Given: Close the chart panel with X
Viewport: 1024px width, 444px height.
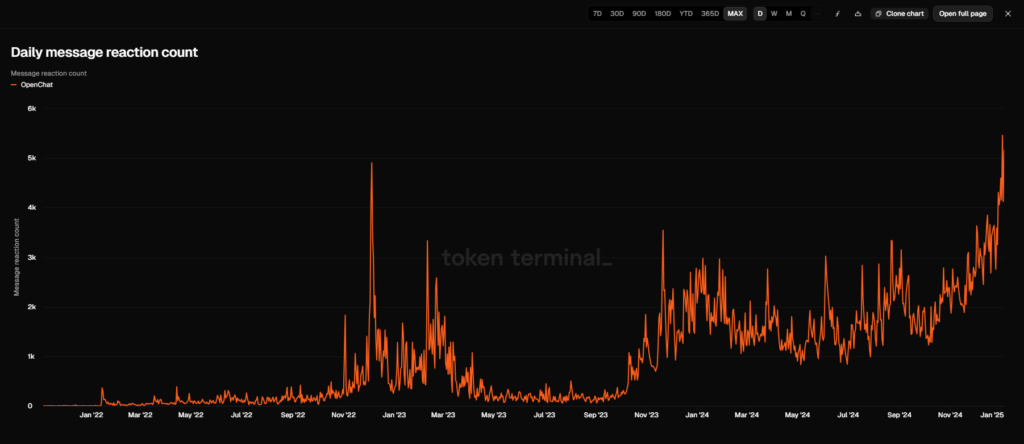Looking at the screenshot, I should pos(1008,14).
